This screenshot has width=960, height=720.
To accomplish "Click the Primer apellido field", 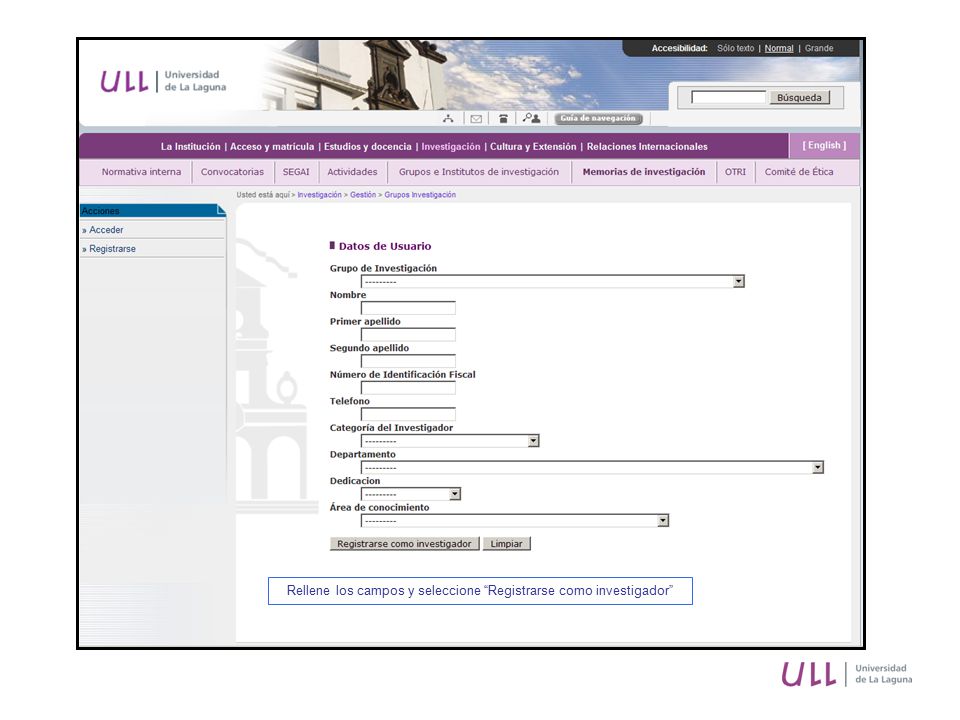I will [x=408, y=334].
